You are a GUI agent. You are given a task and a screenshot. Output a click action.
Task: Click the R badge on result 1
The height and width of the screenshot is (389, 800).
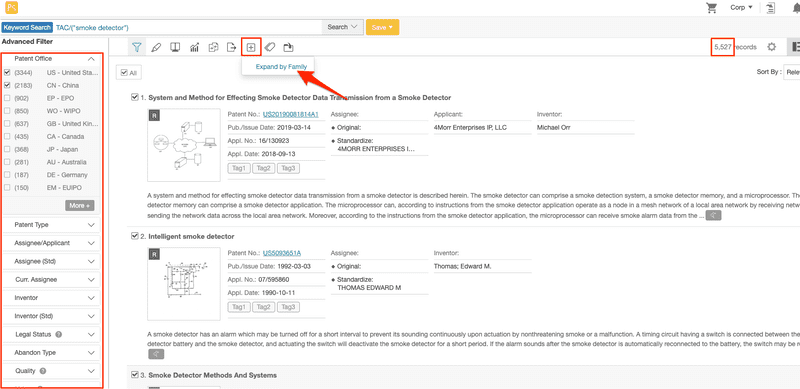(155, 116)
